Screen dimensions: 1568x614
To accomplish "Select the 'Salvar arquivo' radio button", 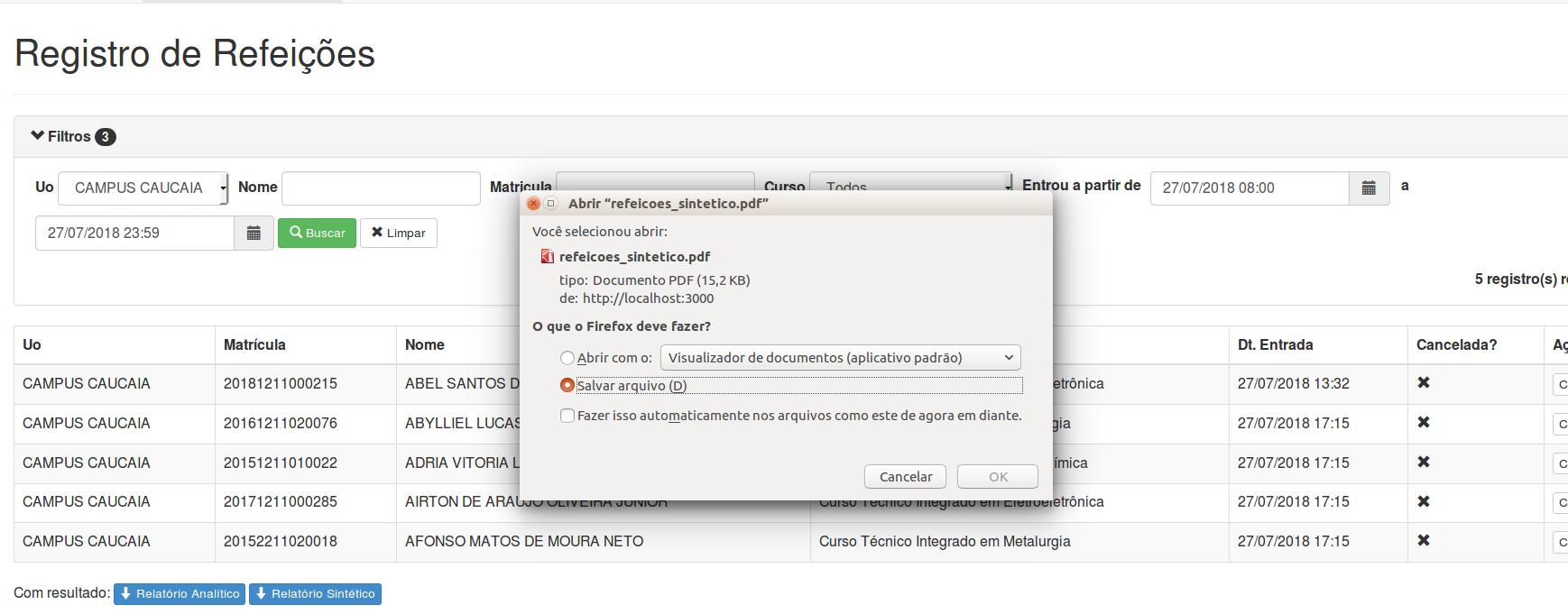I will point(567,385).
